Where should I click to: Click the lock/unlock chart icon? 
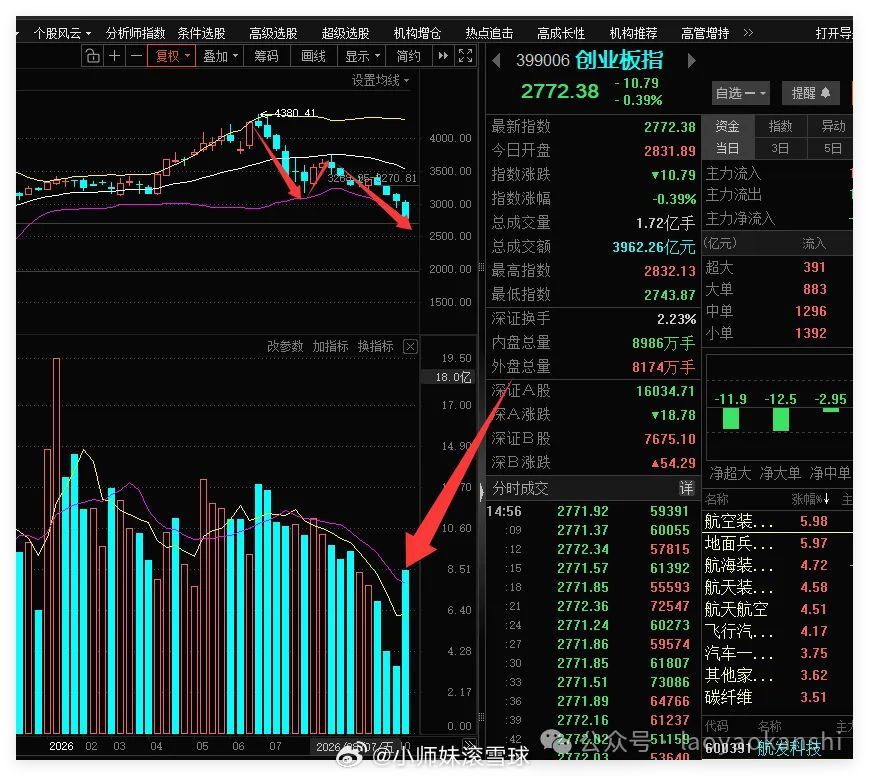(x=93, y=56)
